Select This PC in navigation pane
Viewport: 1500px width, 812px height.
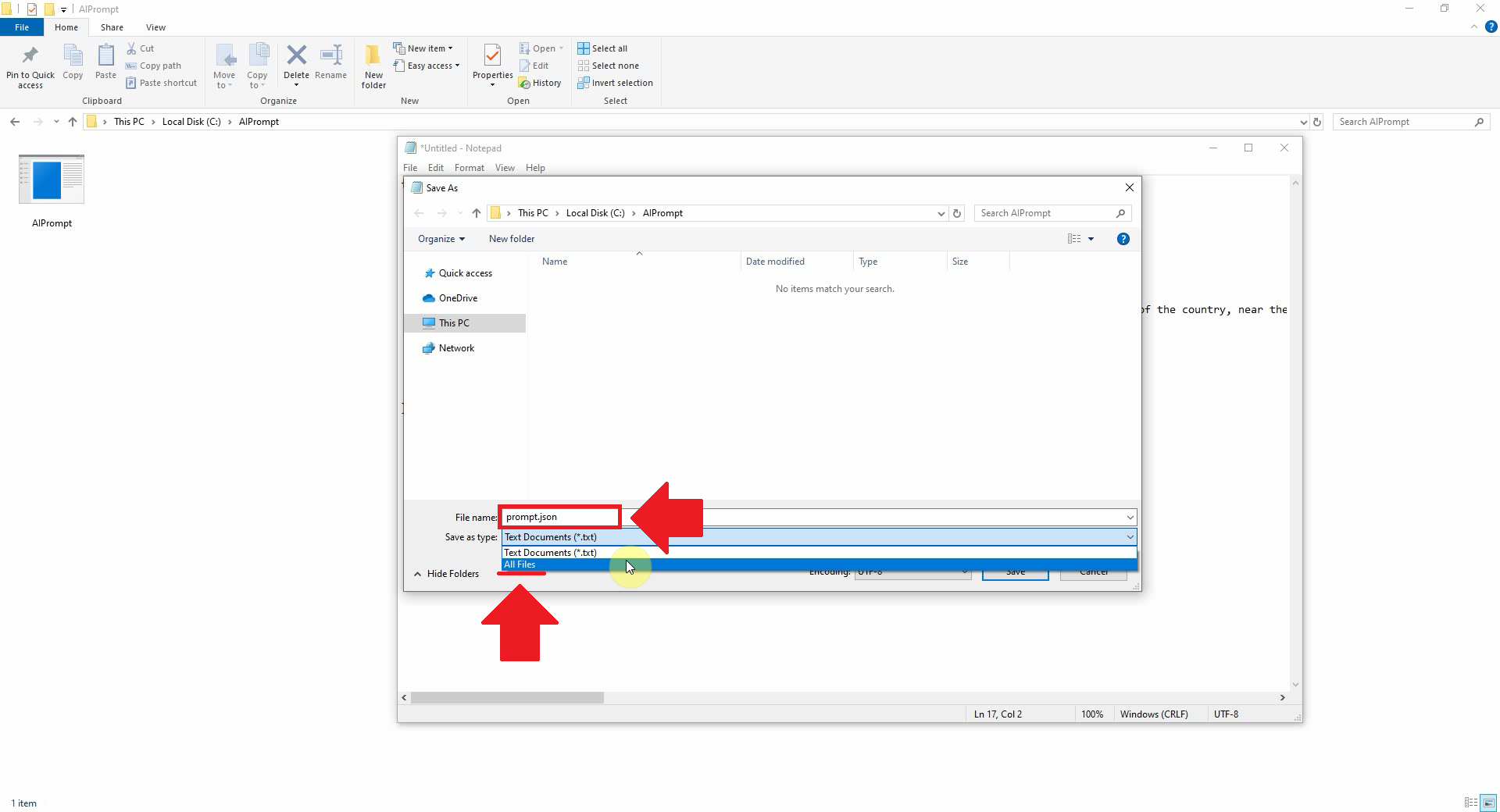(x=465, y=323)
